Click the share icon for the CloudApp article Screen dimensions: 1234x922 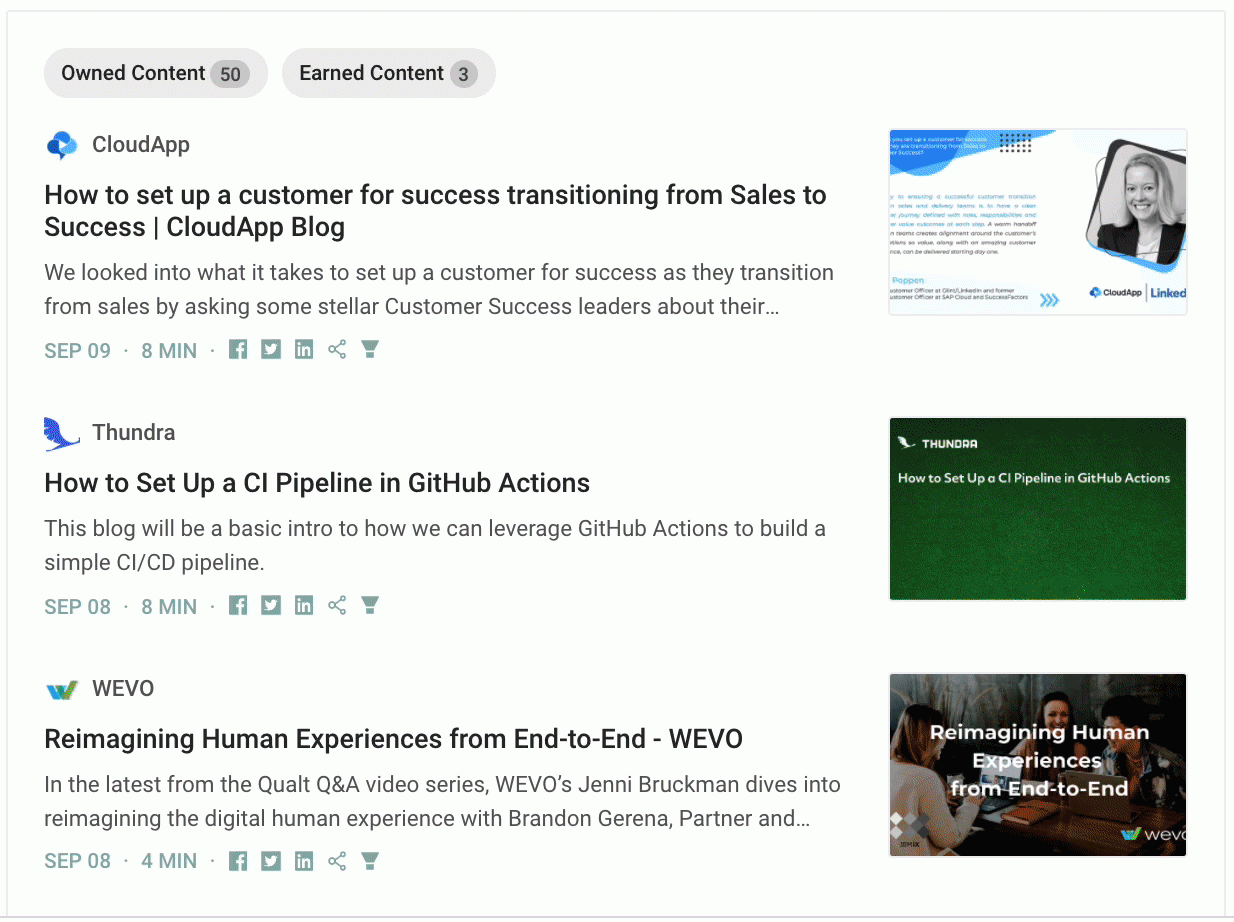(x=337, y=350)
